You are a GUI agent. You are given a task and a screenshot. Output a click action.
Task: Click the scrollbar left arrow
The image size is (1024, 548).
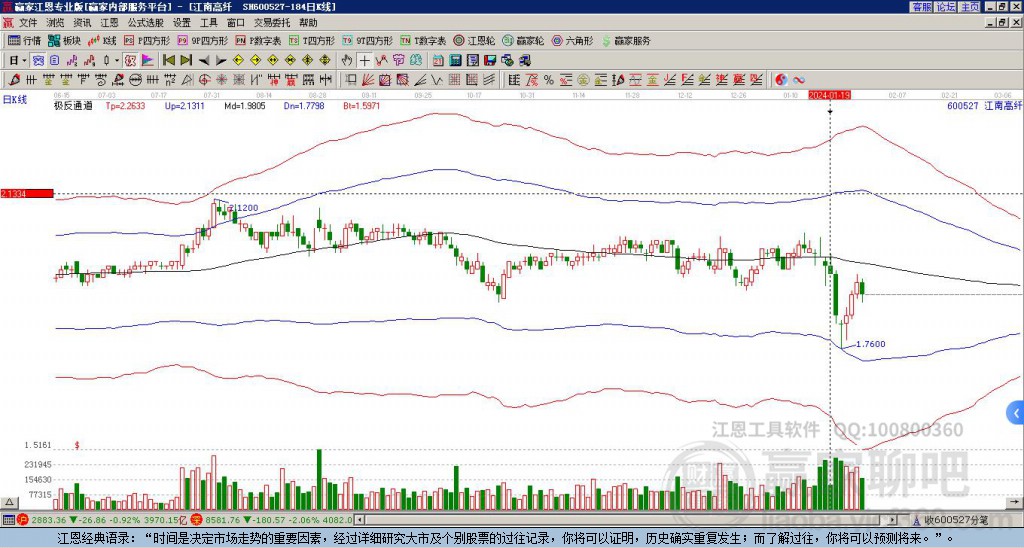359,520
